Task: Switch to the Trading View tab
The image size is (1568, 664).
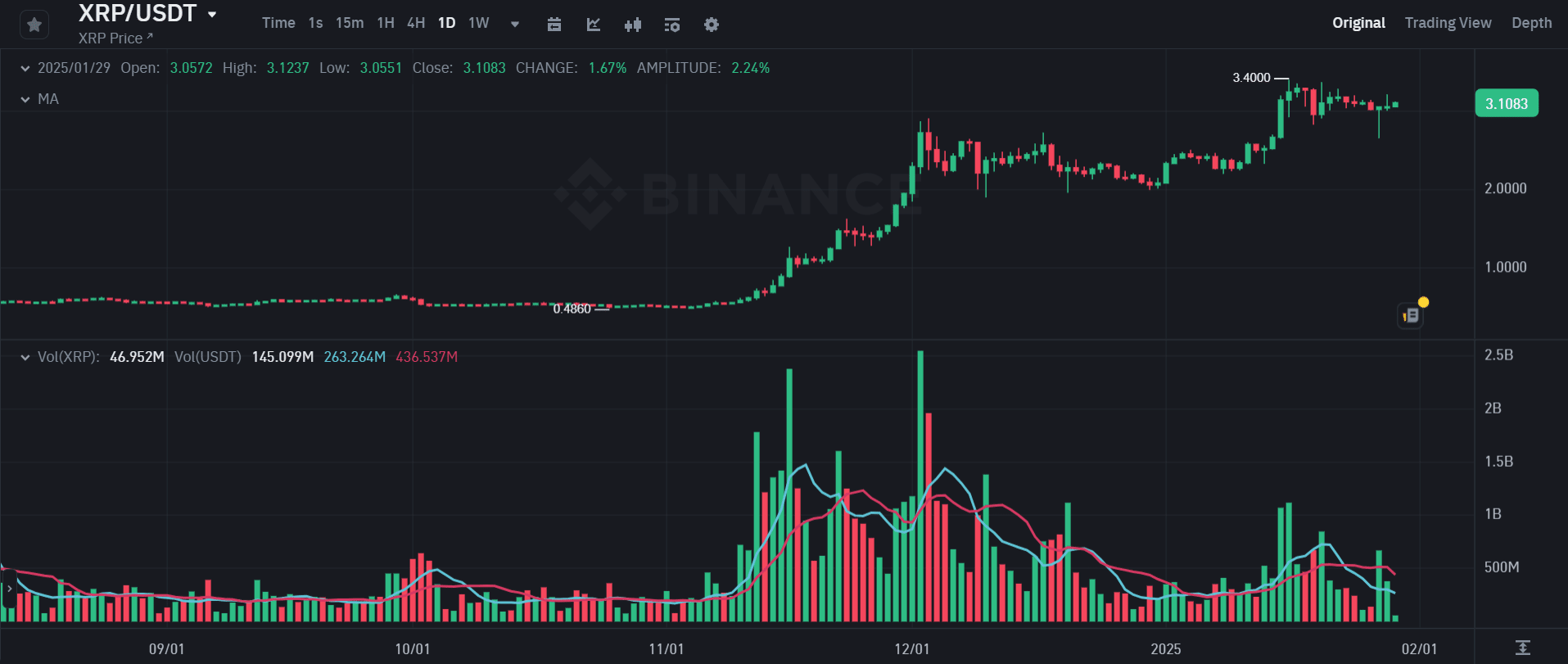Action: pyautogui.click(x=1448, y=23)
